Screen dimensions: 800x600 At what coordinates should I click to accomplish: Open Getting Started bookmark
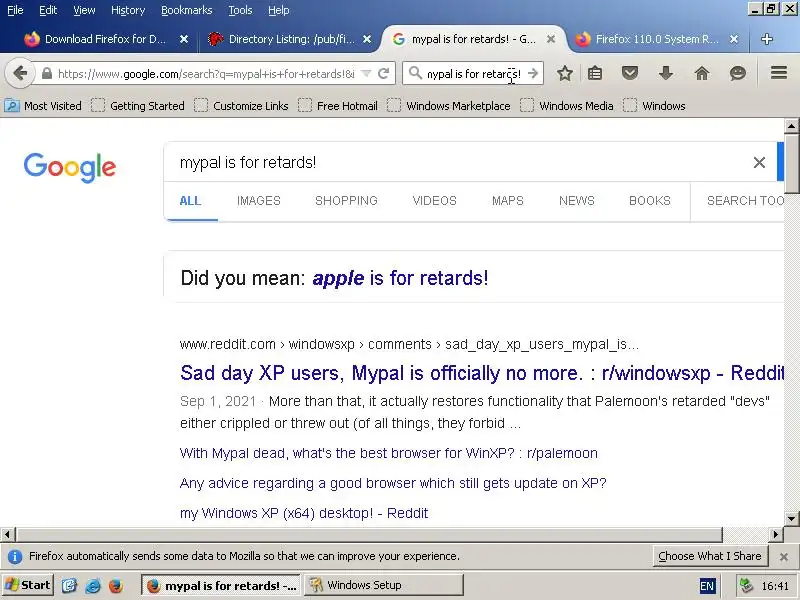pyautogui.click(x=138, y=106)
